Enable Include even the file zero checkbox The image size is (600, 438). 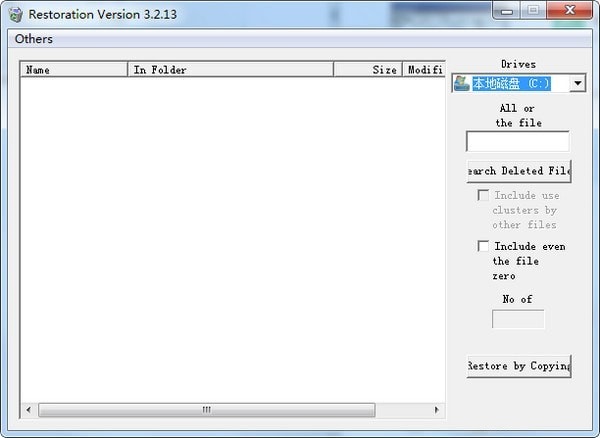[x=483, y=246]
